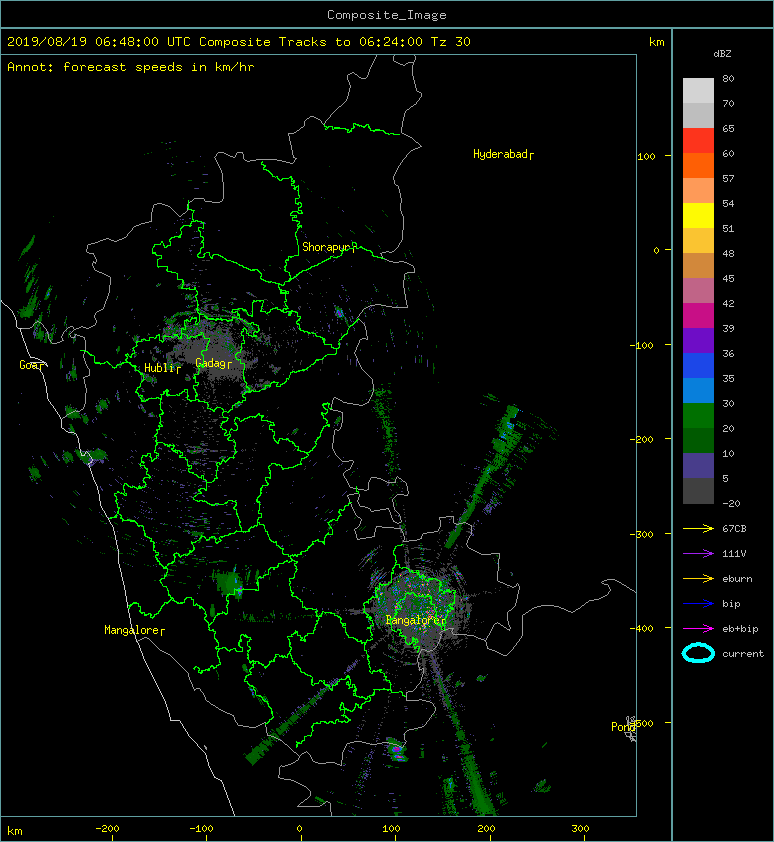Click the km unit label top right
Viewport: 774px width, 842px height.
coord(656,42)
